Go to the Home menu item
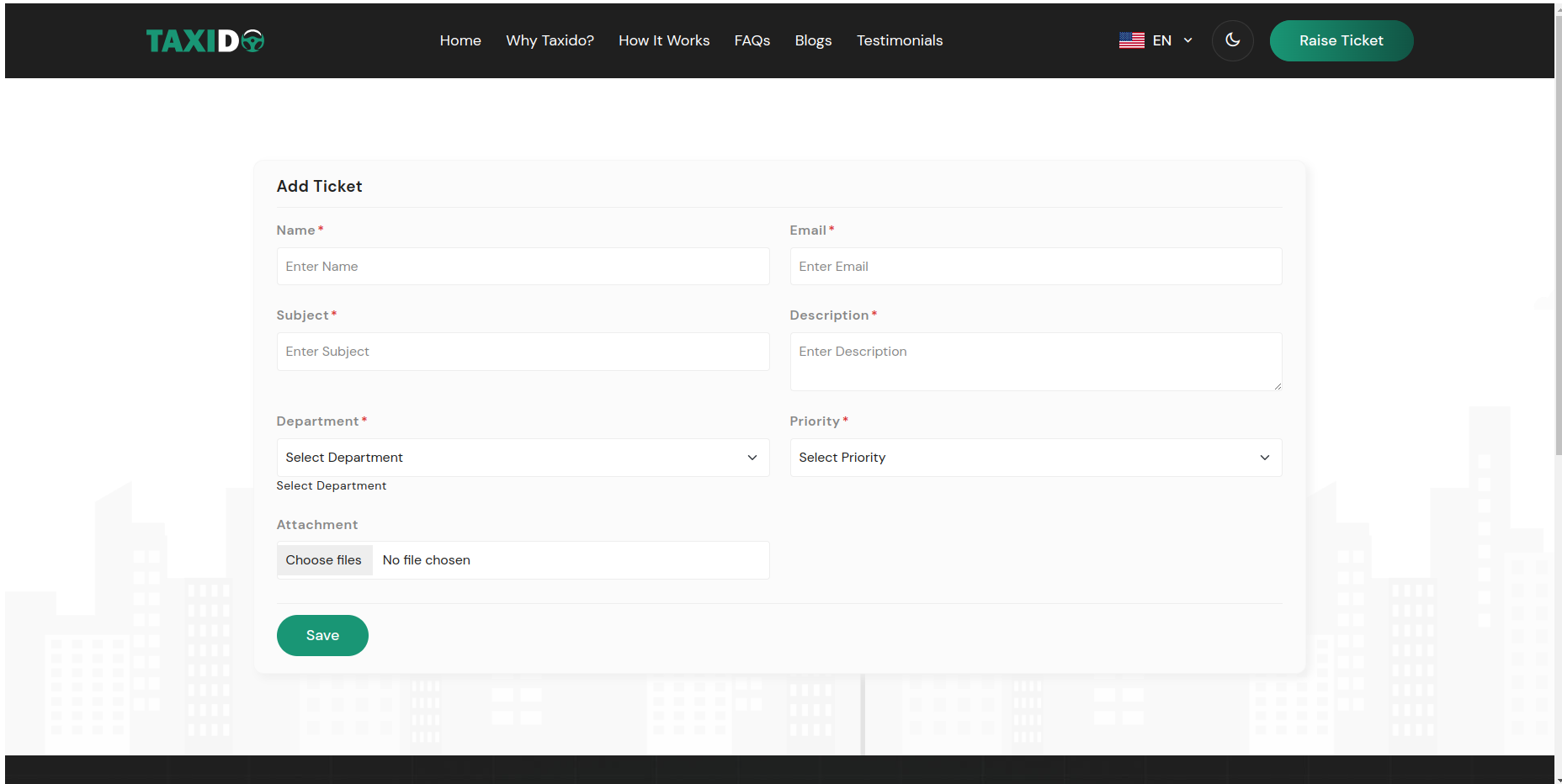Screen dimensions: 1562x784 click(460, 40)
